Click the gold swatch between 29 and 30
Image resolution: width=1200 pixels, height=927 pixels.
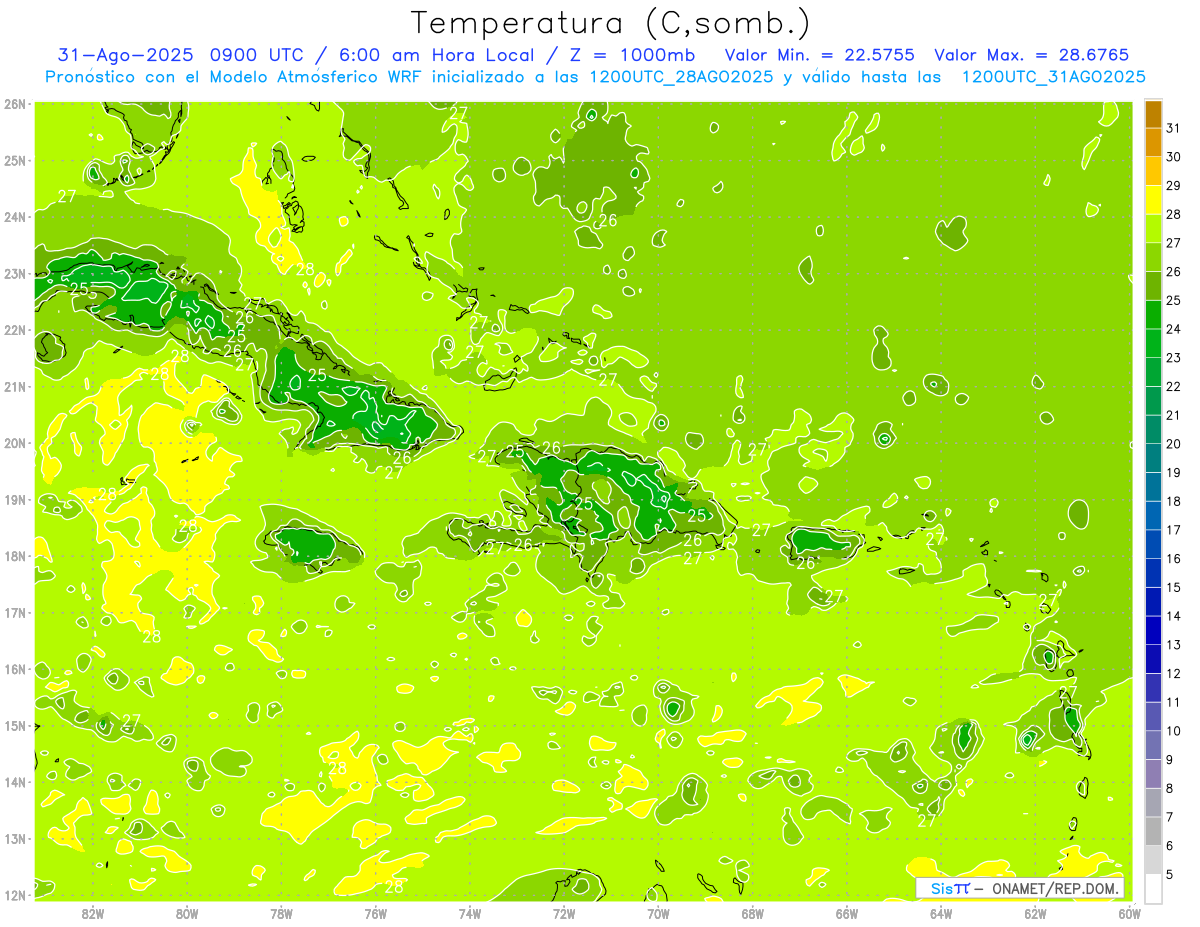tap(1153, 171)
